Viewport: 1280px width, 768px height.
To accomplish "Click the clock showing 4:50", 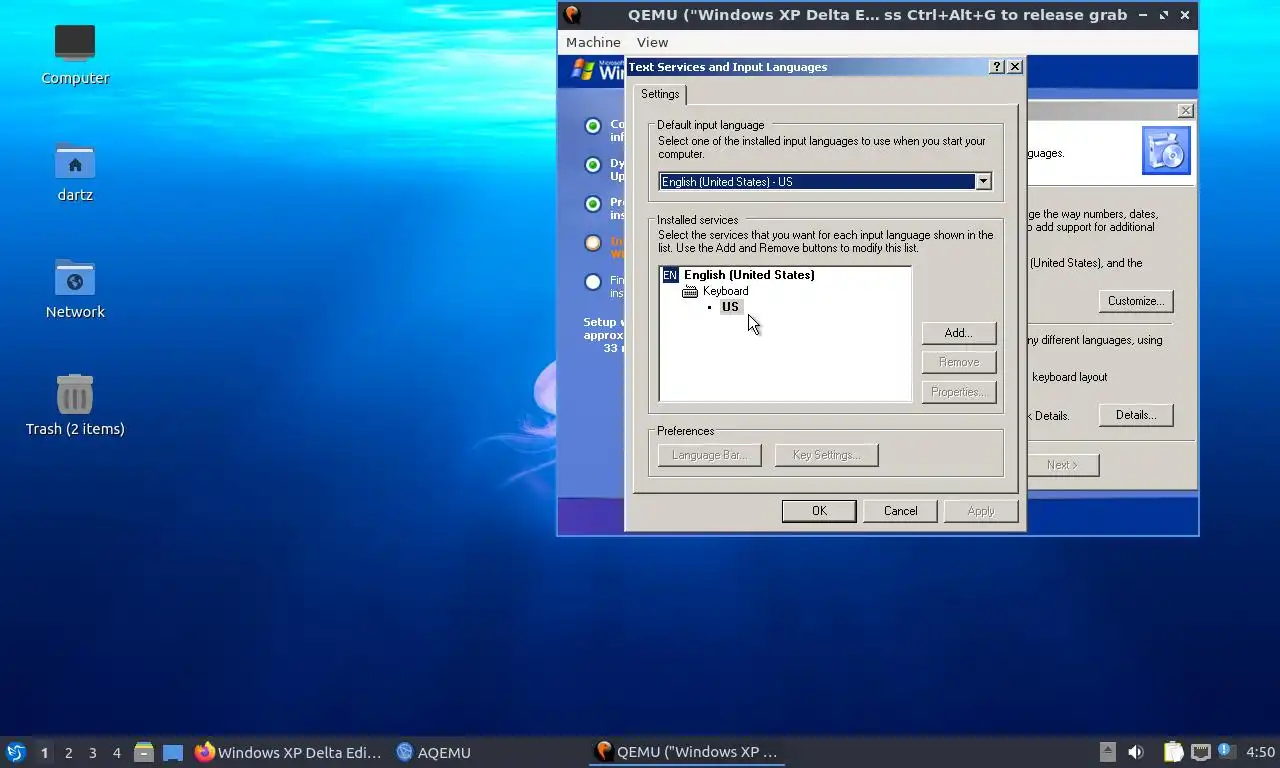I will point(1260,752).
